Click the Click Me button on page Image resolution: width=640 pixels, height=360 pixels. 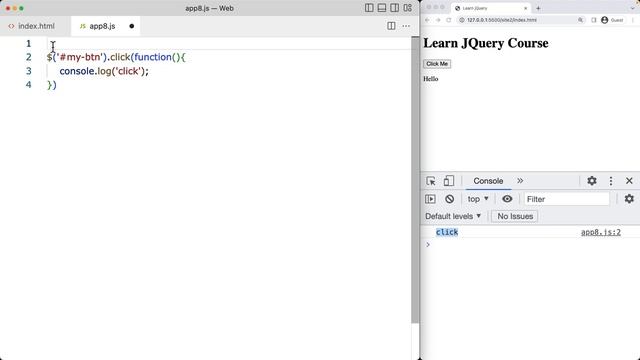[x=437, y=64]
